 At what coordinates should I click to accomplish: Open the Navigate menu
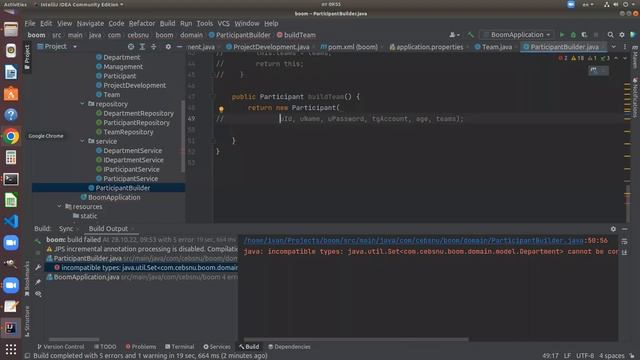tap(90, 23)
